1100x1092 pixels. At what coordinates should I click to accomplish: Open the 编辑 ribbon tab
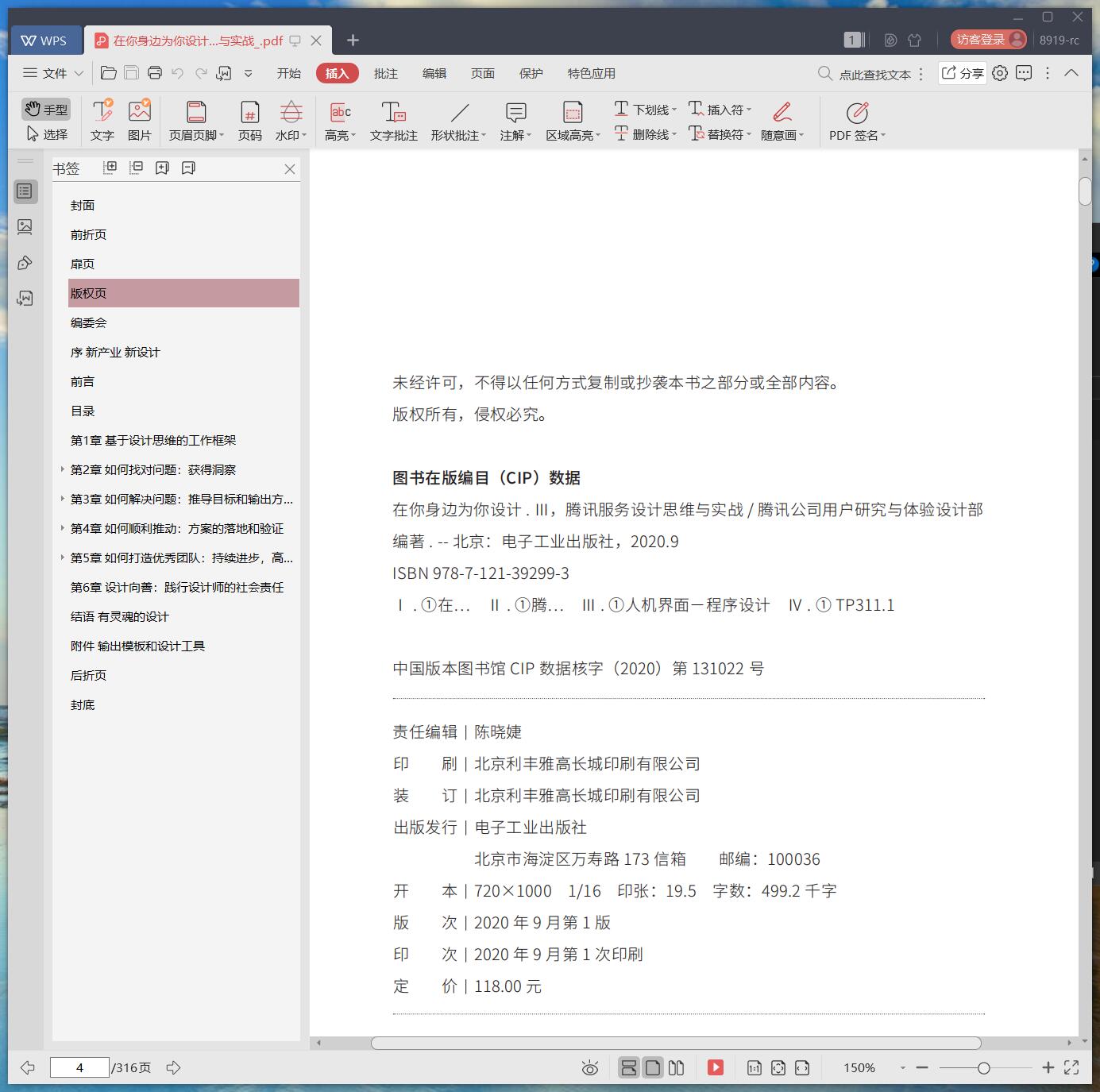[x=434, y=73]
